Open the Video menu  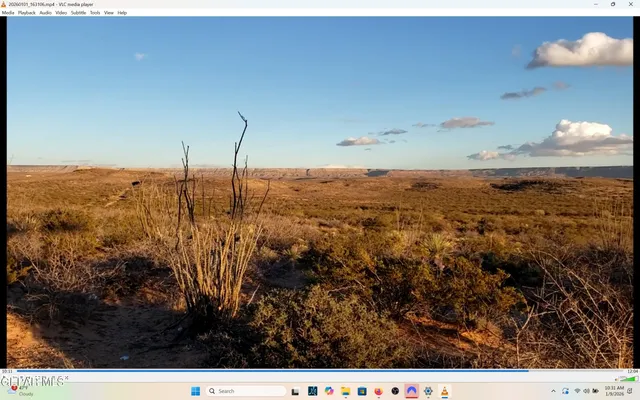point(61,13)
